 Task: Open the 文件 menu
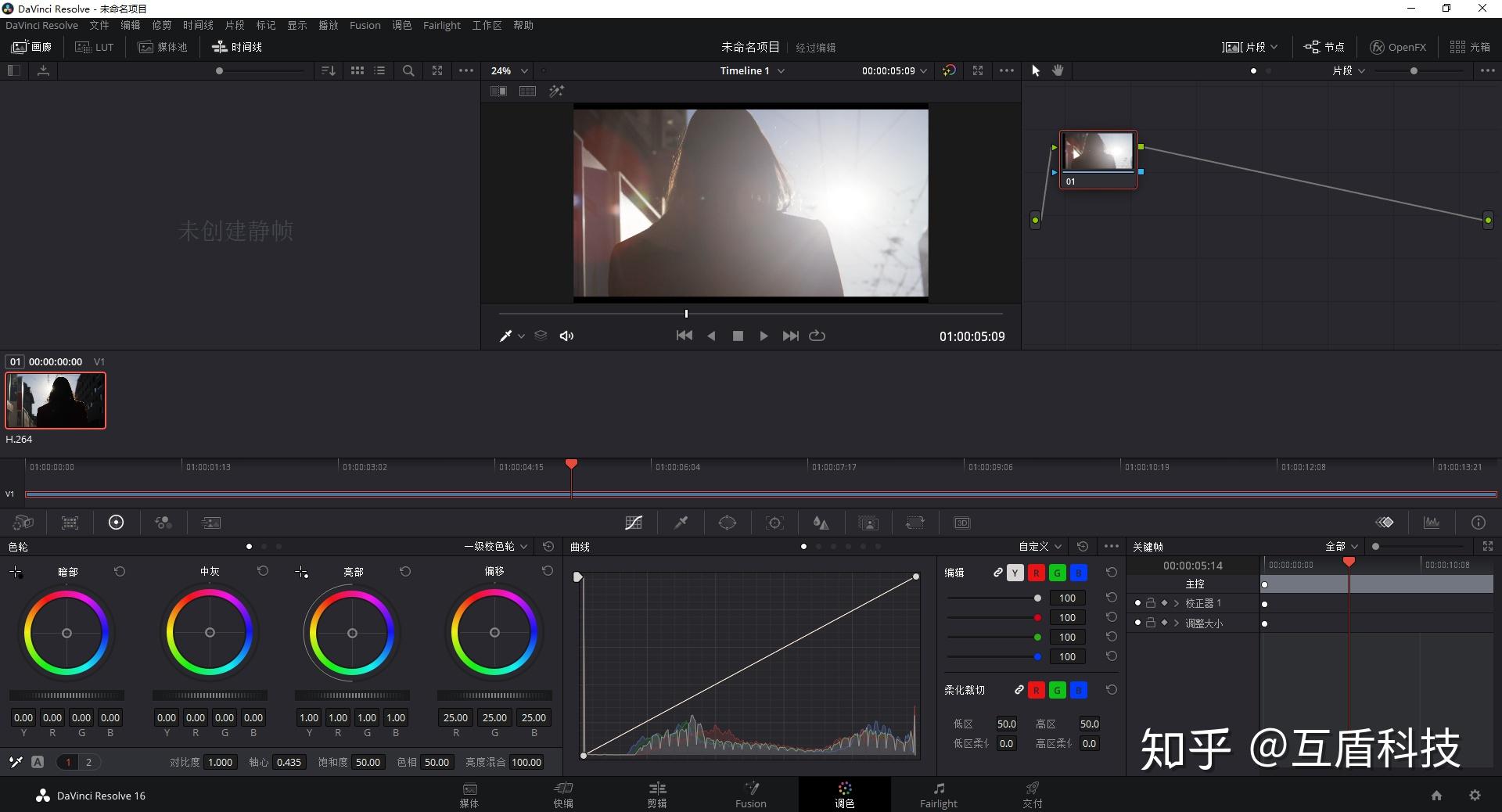coord(99,25)
